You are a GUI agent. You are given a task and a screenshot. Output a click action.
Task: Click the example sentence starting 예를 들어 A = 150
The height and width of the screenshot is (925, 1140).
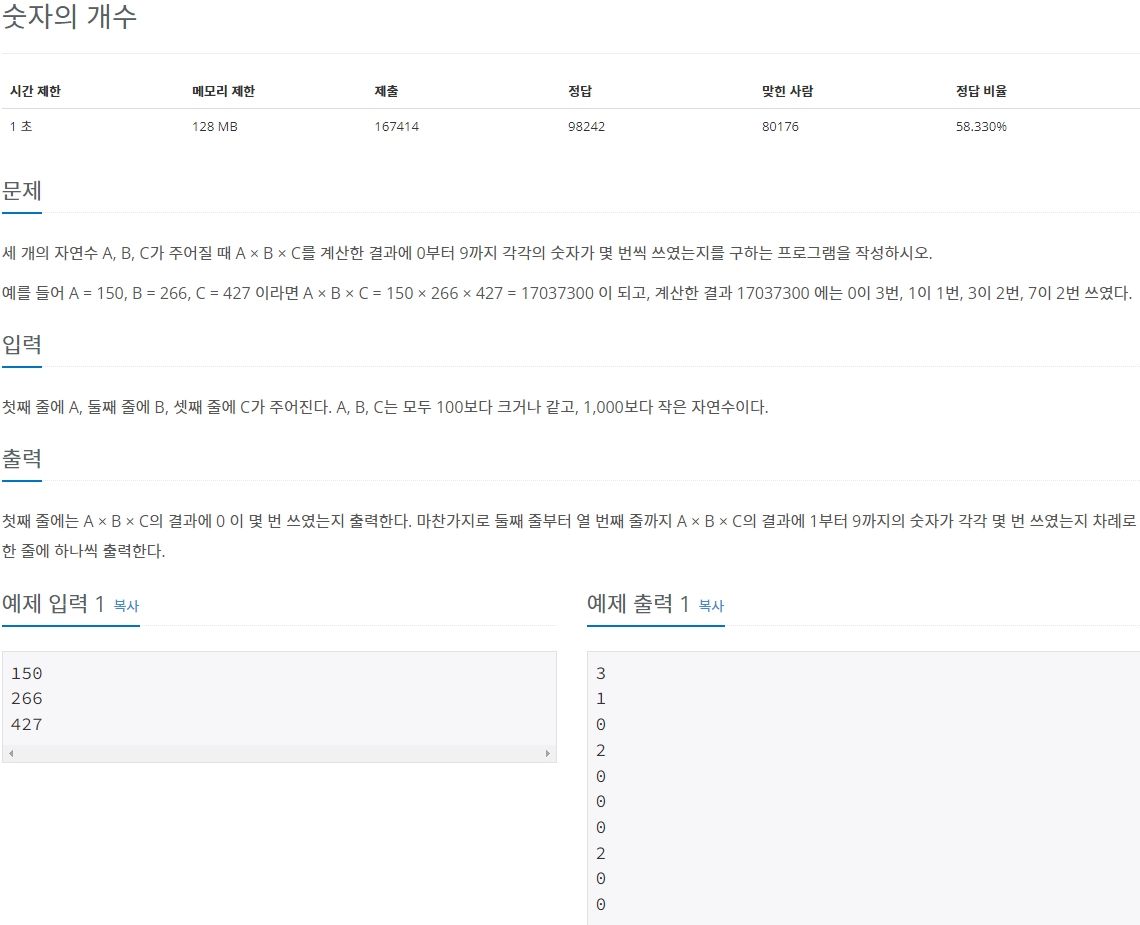[x=567, y=293]
